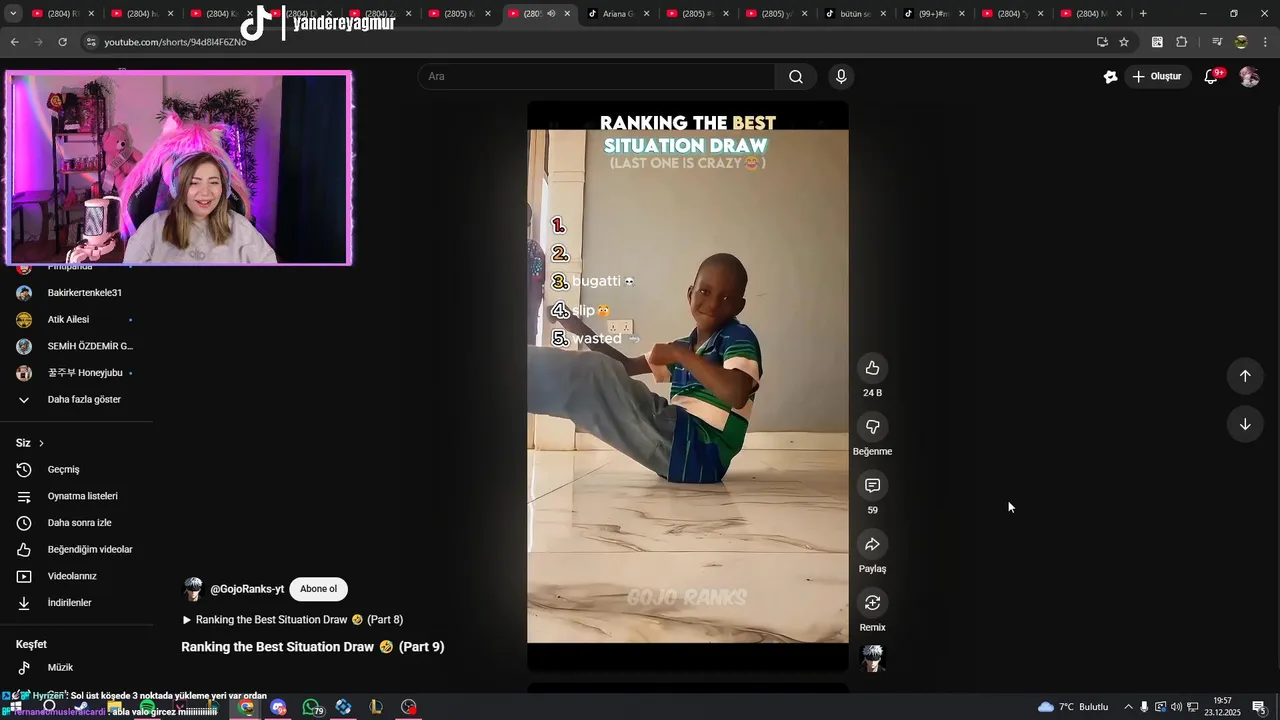
Task: Go to the next Short with down arrow
Action: point(1245,424)
